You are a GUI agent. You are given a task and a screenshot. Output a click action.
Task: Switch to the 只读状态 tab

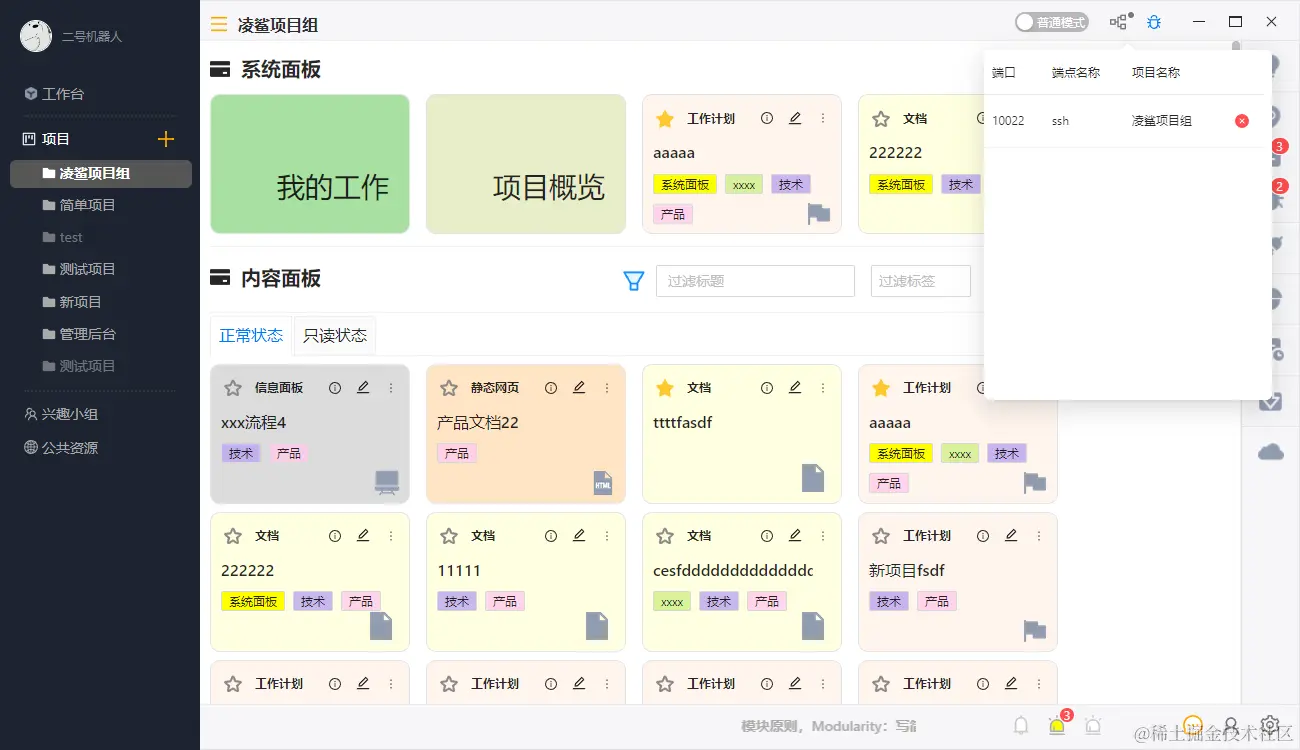pos(335,336)
